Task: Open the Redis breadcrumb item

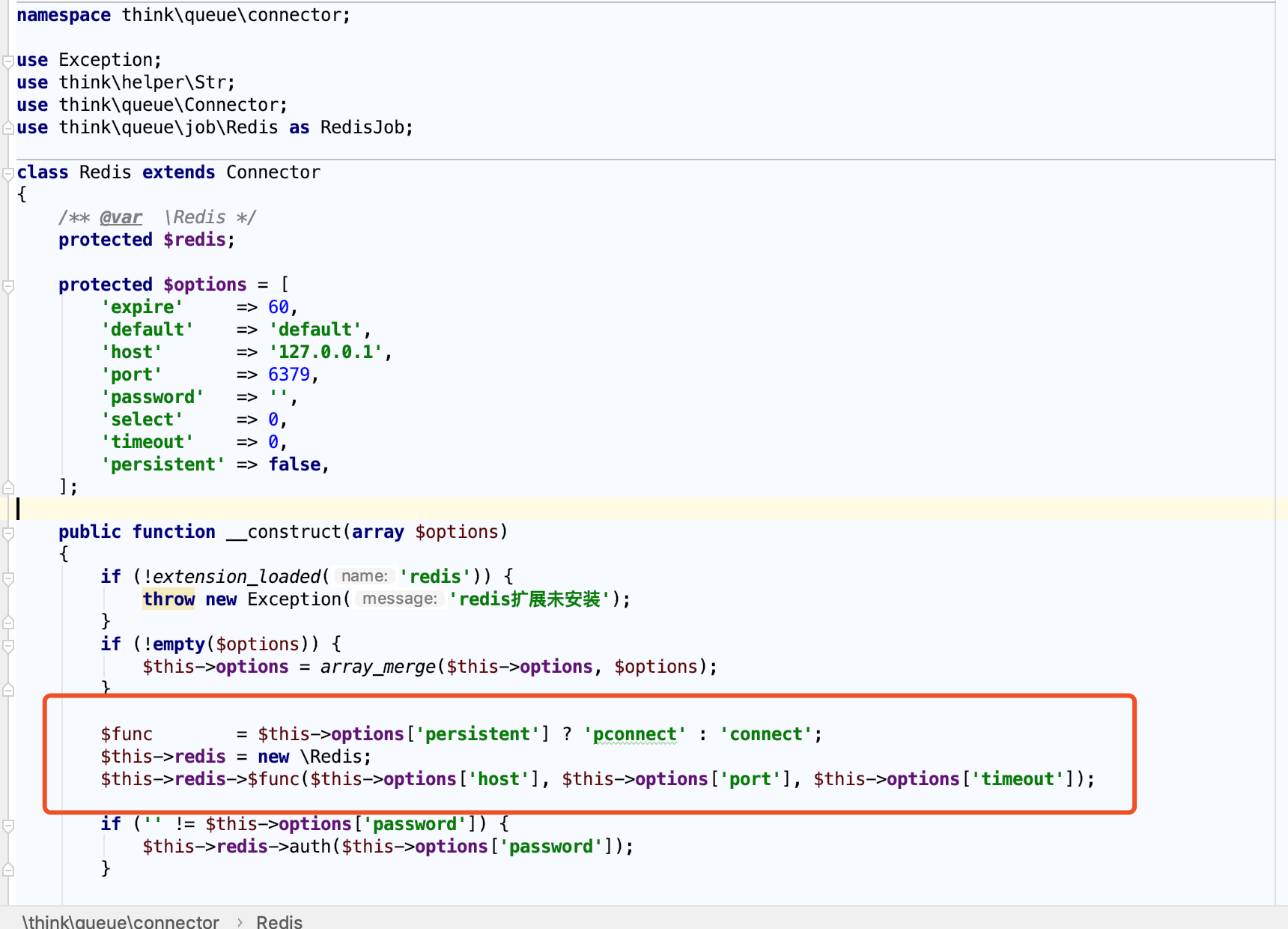Action: 279,920
